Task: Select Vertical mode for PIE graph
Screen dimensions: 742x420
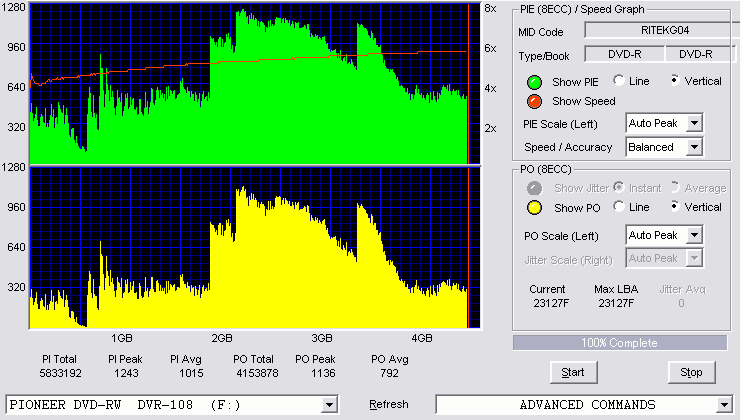Action: click(675, 80)
